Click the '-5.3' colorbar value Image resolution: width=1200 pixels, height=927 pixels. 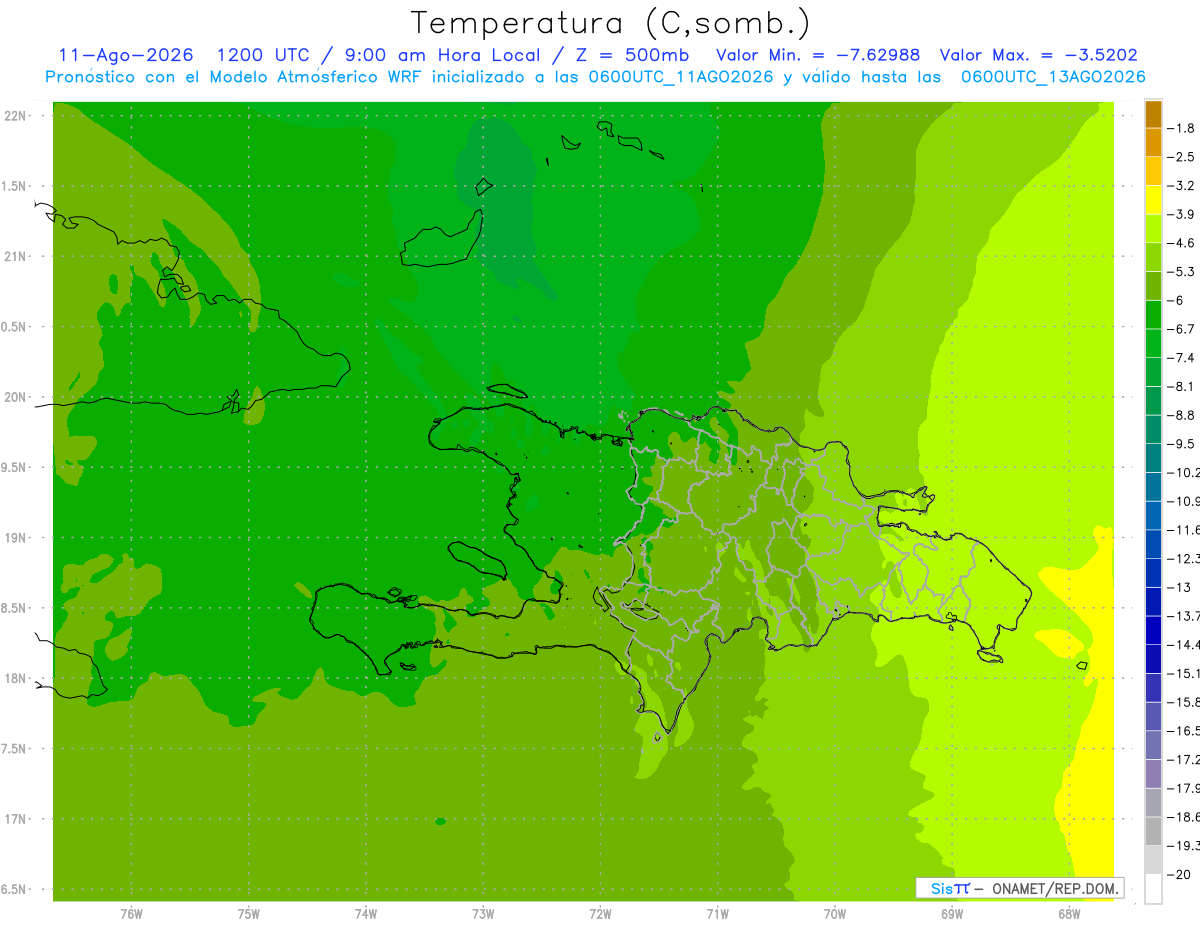click(1181, 272)
